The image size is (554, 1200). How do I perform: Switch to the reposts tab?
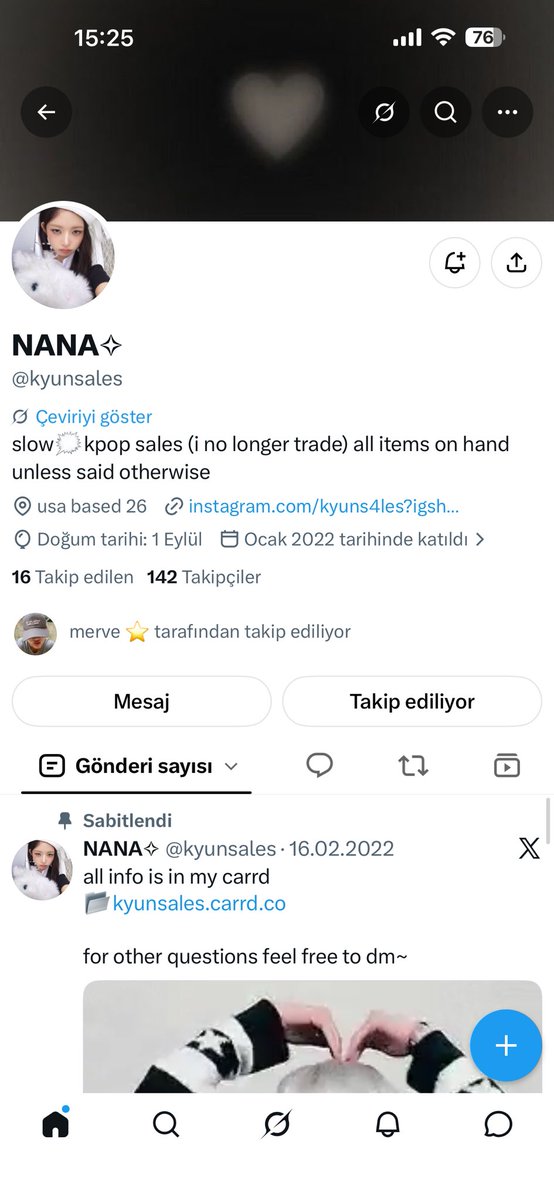(413, 766)
